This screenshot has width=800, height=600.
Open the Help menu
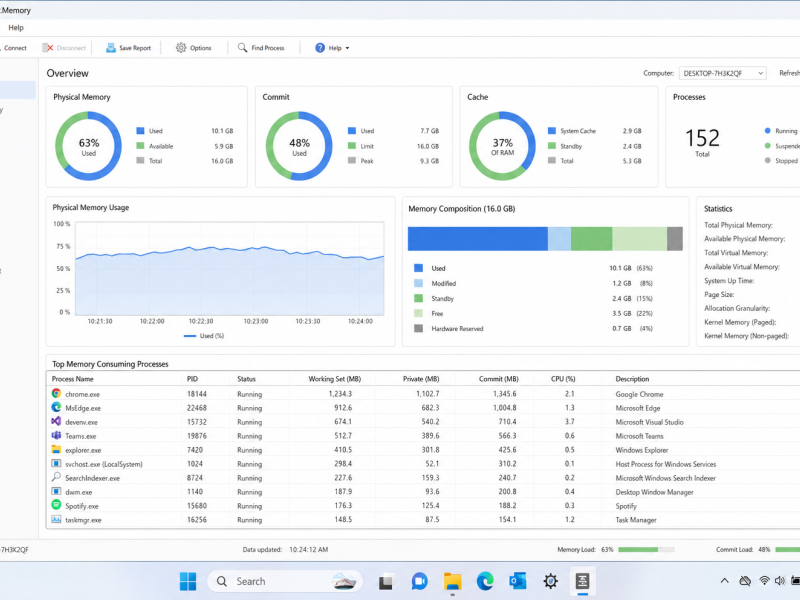(16, 28)
